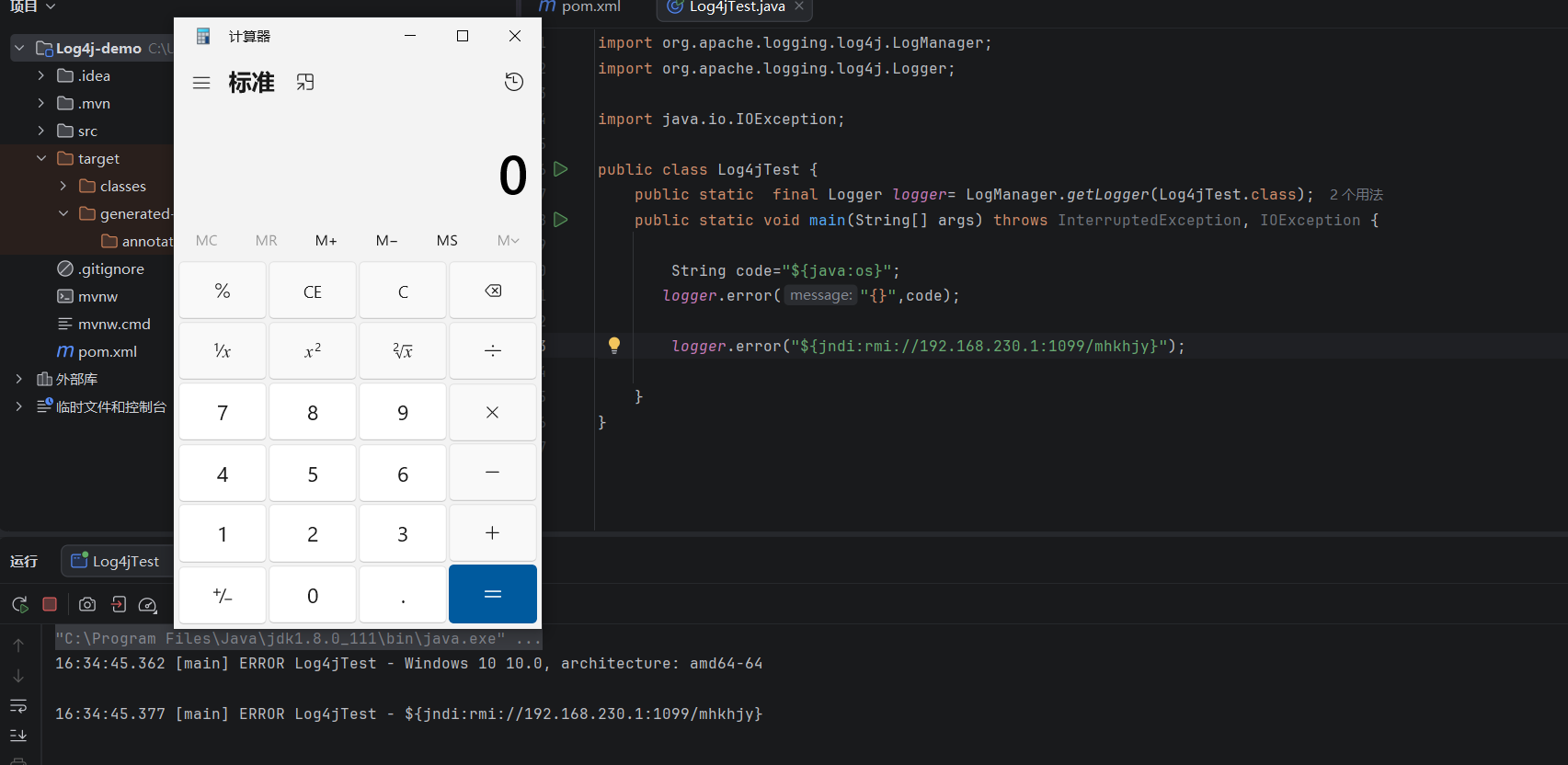The image size is (1568, 765).
Task: Click the minus key on calculator
Action: [493, 473]
